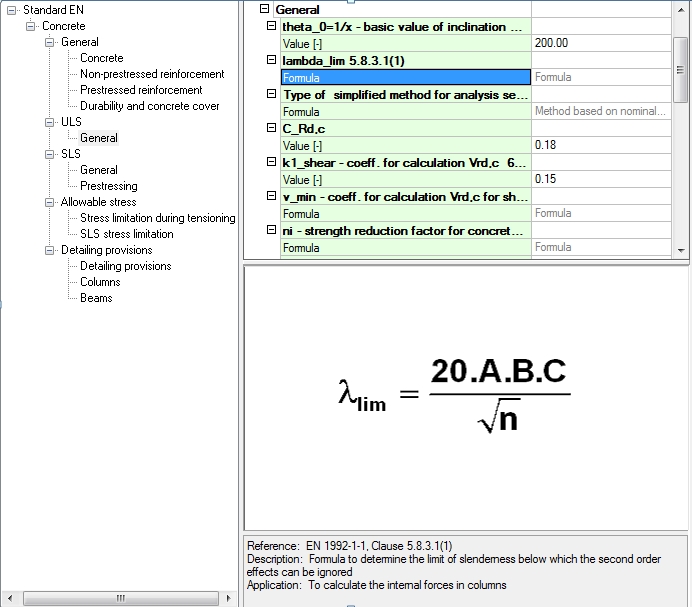Open Detailing provisions leaf item

126,266
